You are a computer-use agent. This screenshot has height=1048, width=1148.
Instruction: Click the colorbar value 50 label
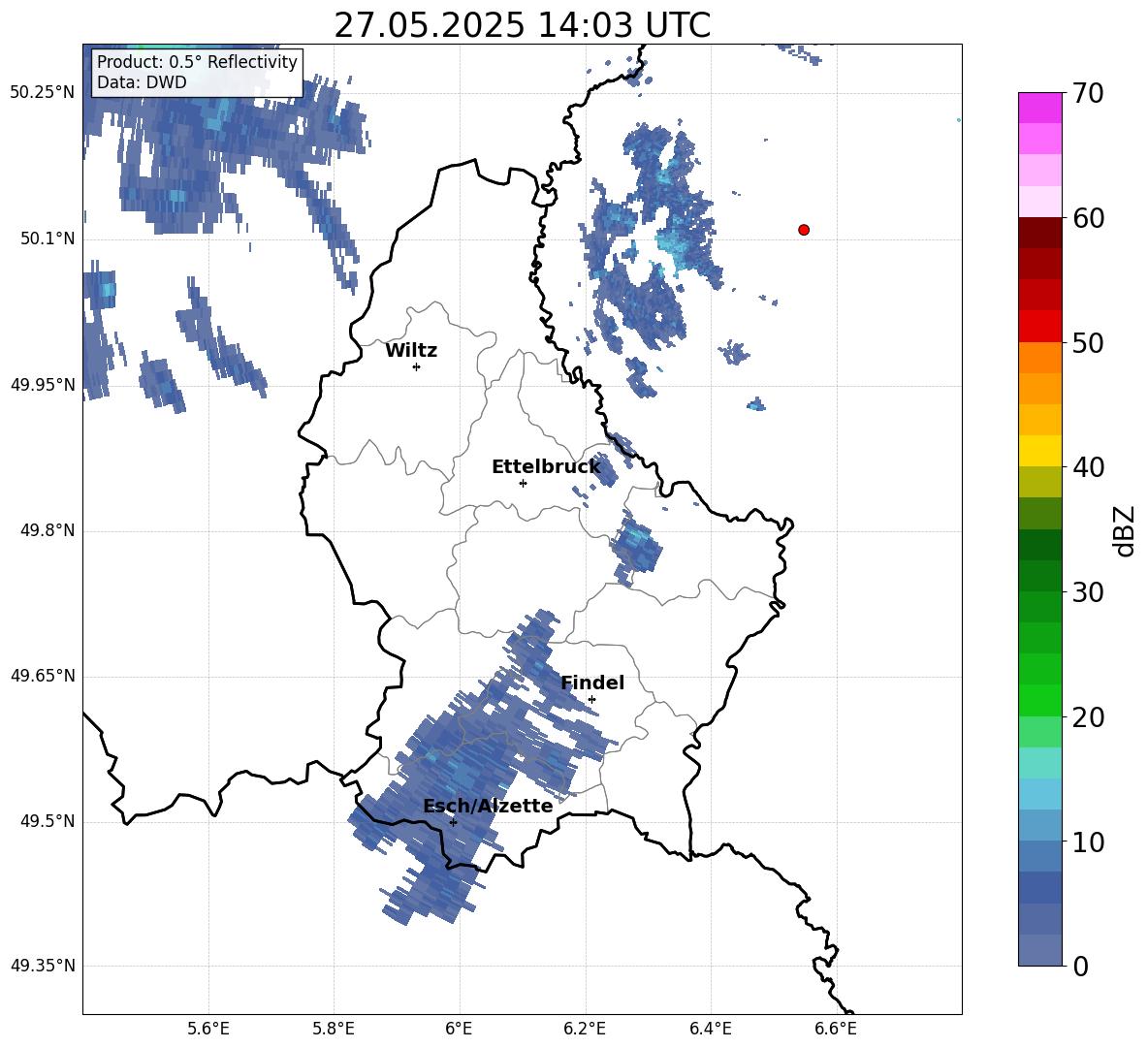(1088, 342)
